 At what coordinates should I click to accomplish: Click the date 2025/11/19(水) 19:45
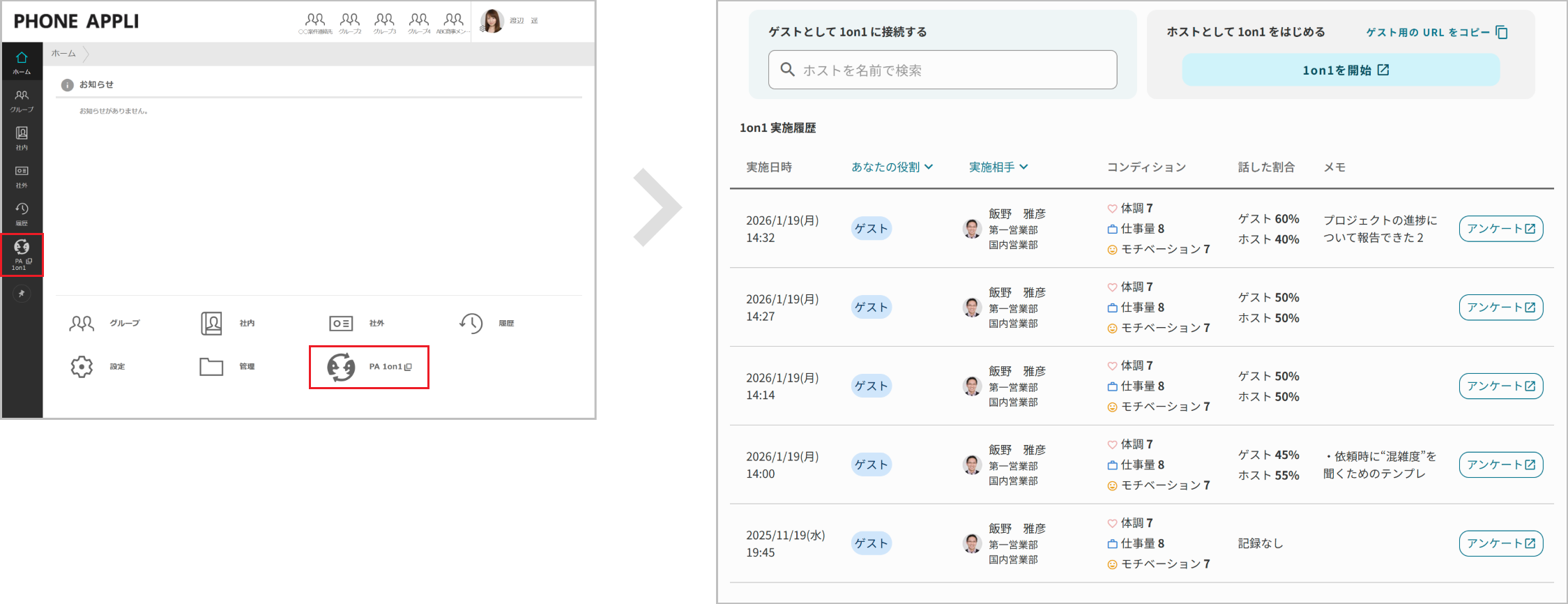(785, 543)
